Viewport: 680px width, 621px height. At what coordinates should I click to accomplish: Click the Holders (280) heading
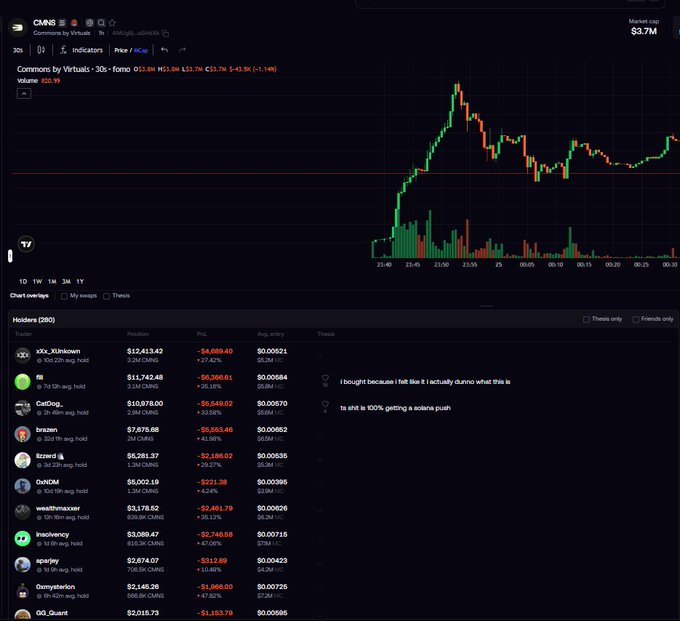pyautogui.click(x=34, y=320)
